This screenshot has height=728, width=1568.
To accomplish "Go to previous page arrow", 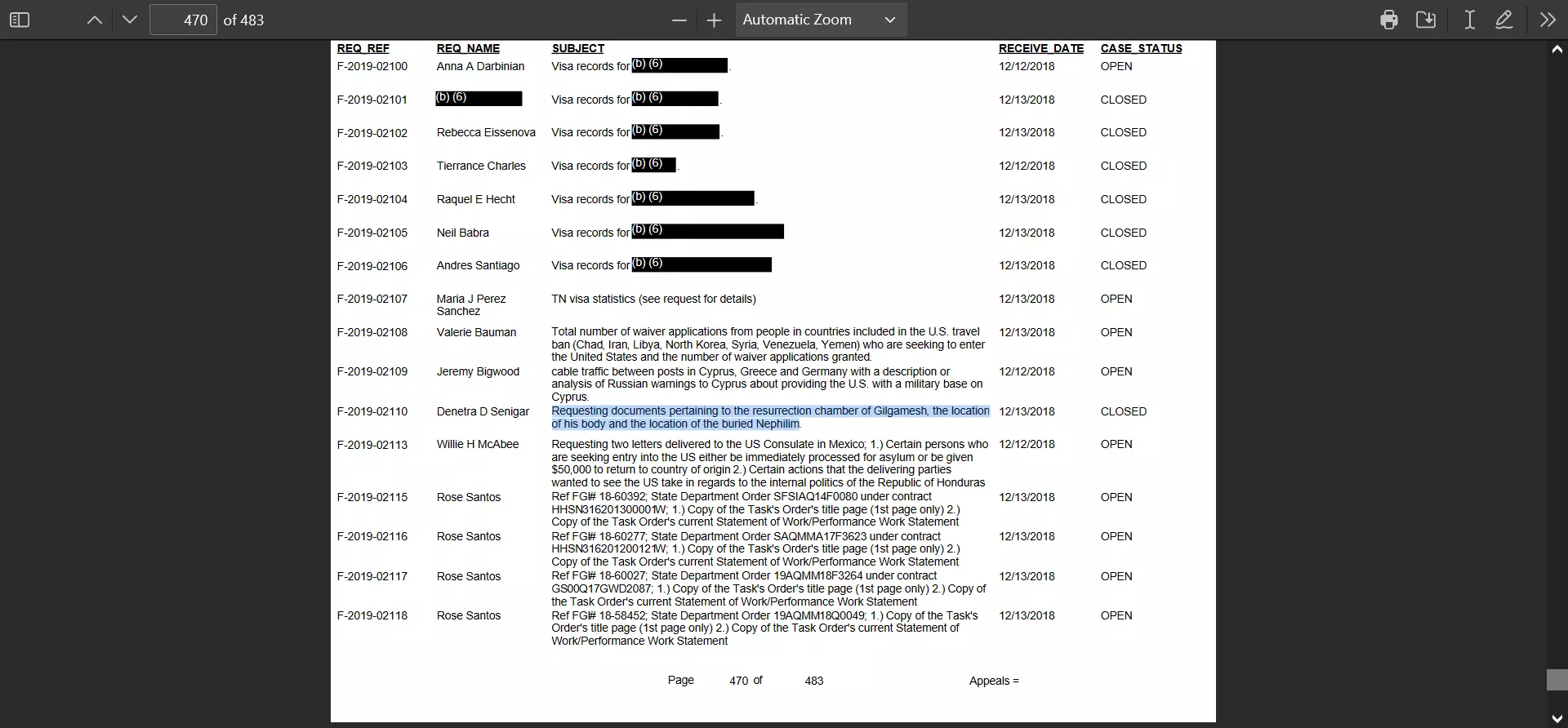I will (x=95, y=20).
